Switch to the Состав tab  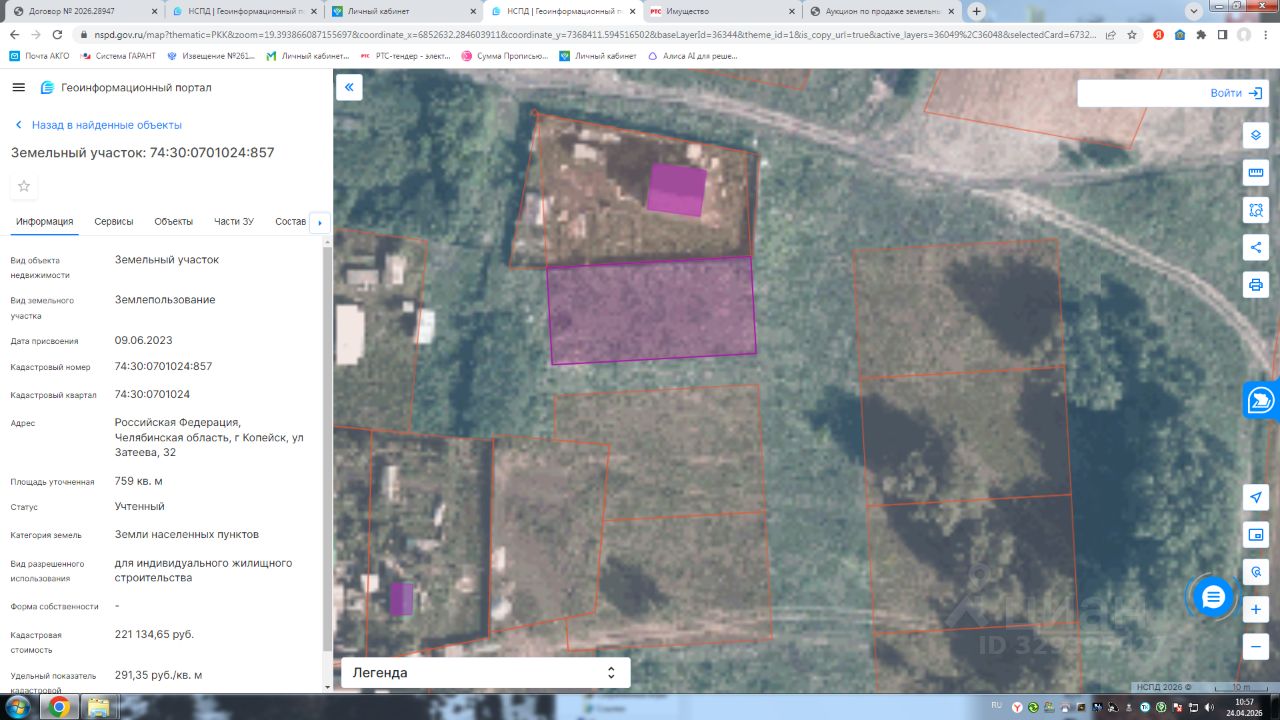(x=291, y=221)
